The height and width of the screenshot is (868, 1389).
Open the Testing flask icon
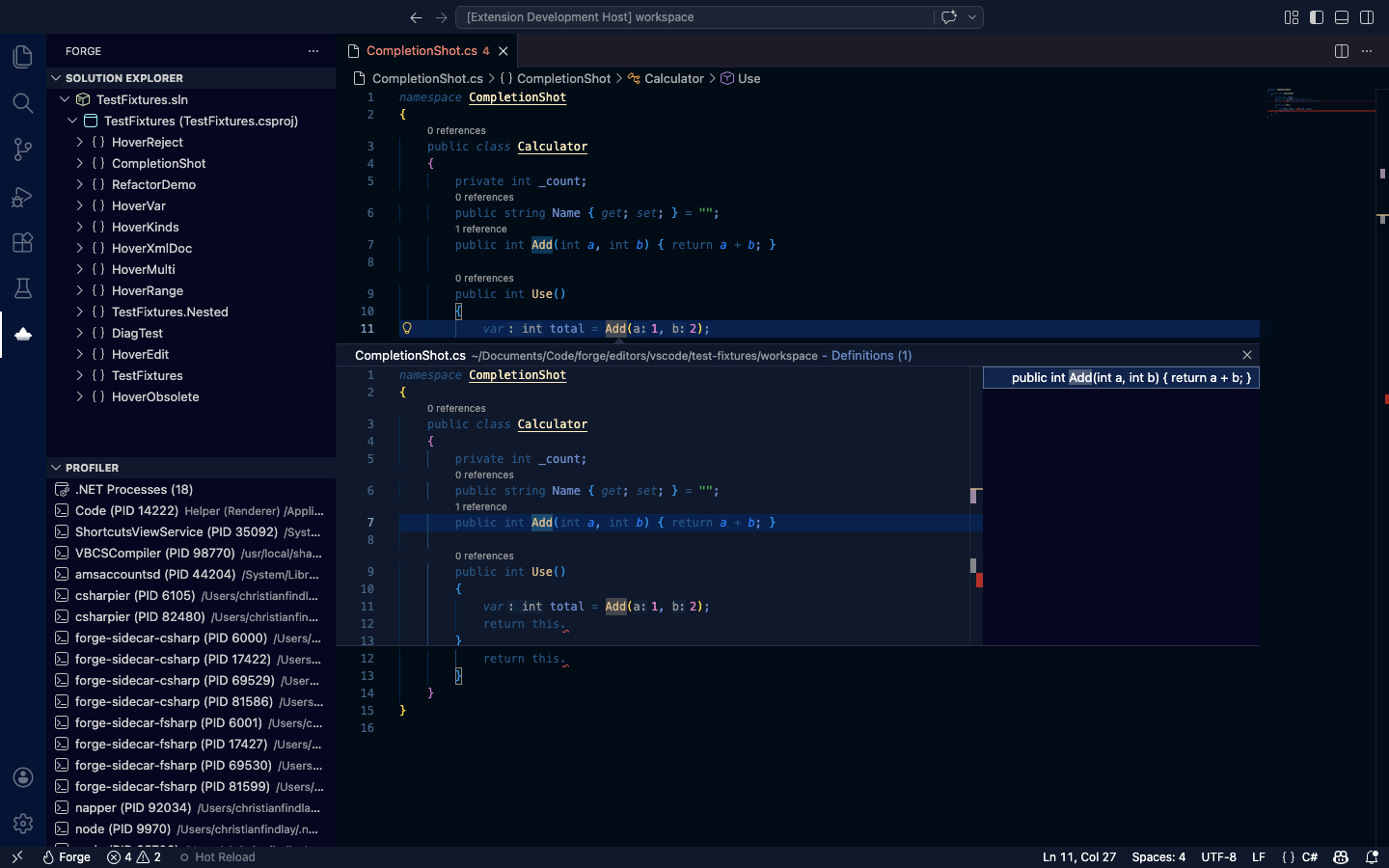point(23,288)
